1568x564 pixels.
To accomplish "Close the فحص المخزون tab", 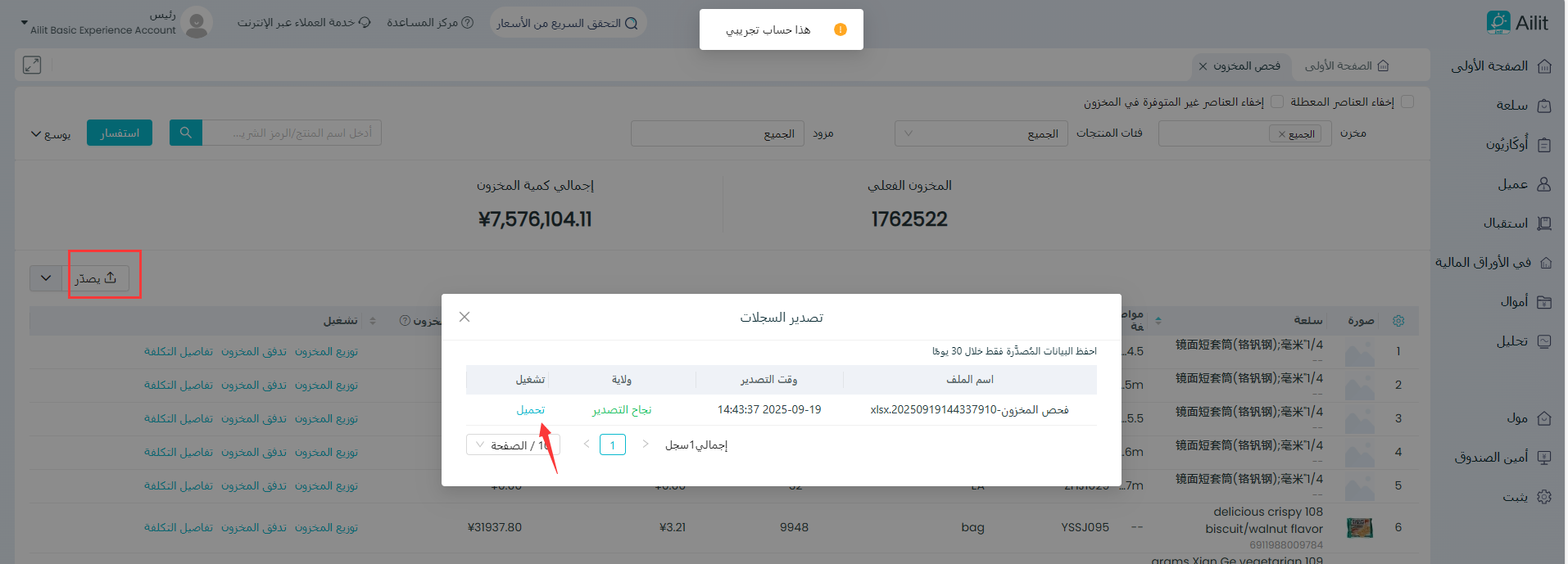I will click(1203, 66).
